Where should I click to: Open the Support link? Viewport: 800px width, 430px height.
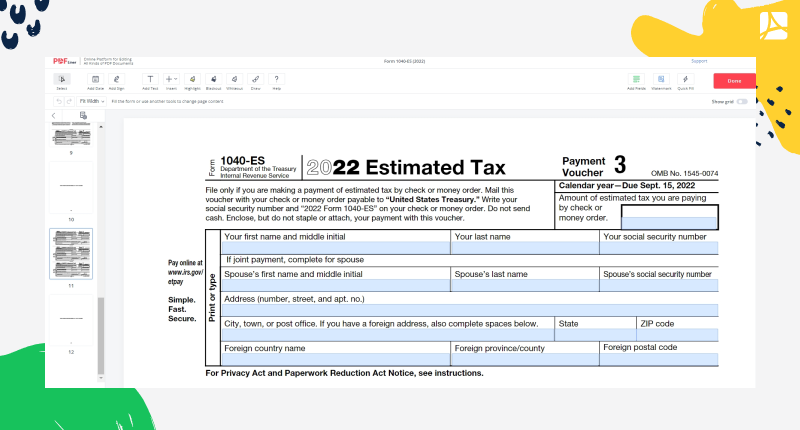699,61
